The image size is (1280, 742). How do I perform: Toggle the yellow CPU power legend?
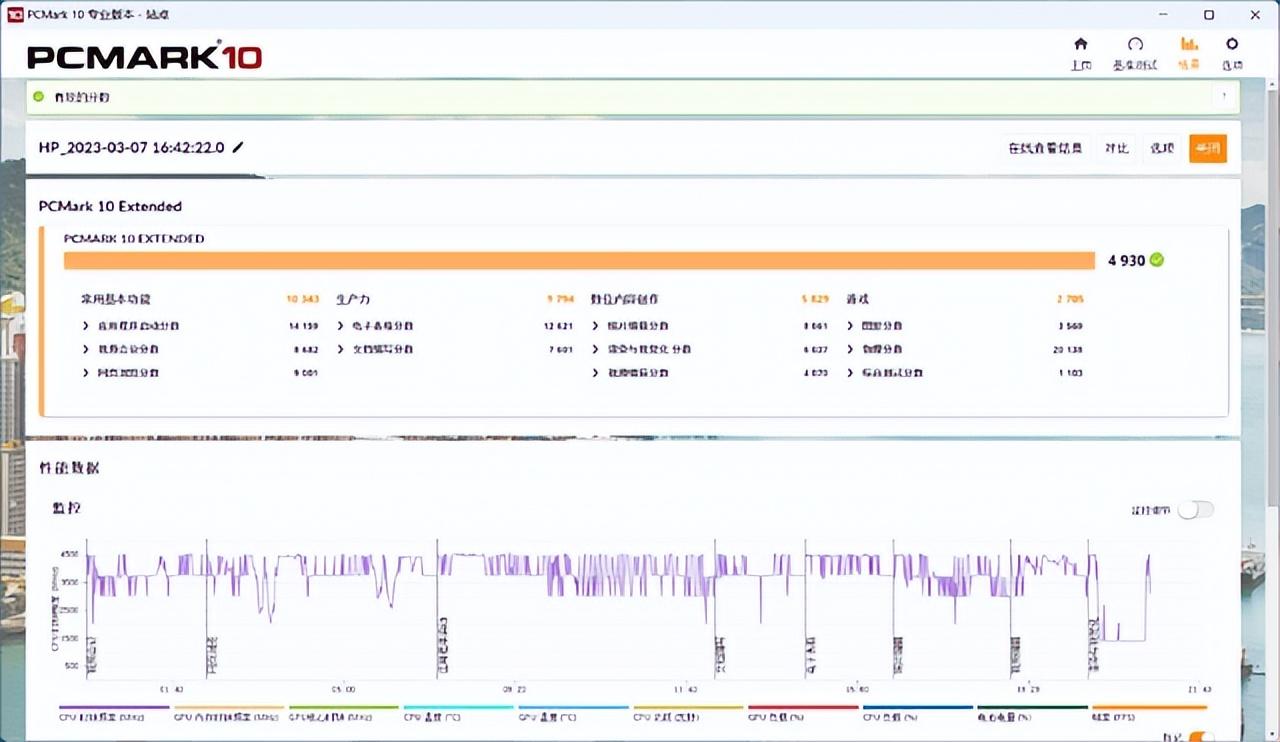(688, 713)
